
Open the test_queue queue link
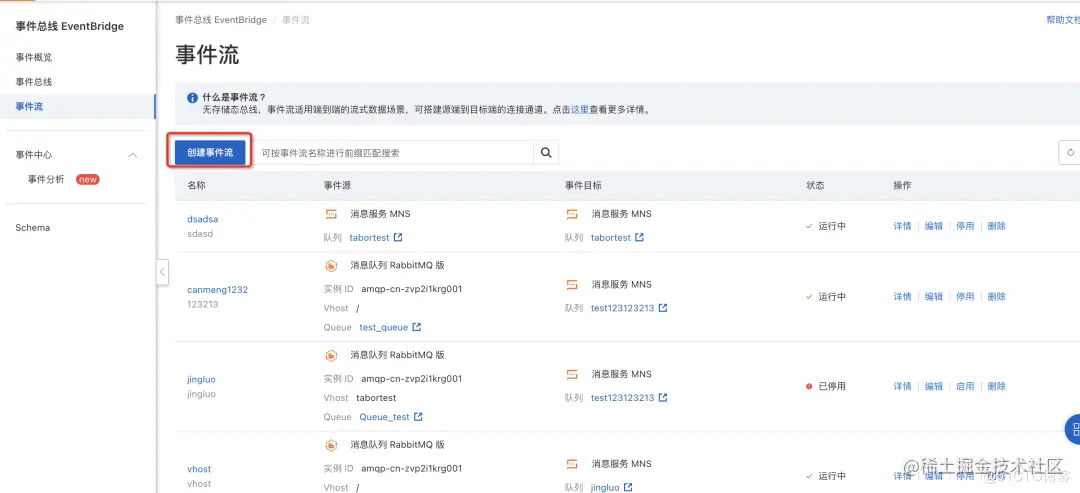click(x=384, y=327)
